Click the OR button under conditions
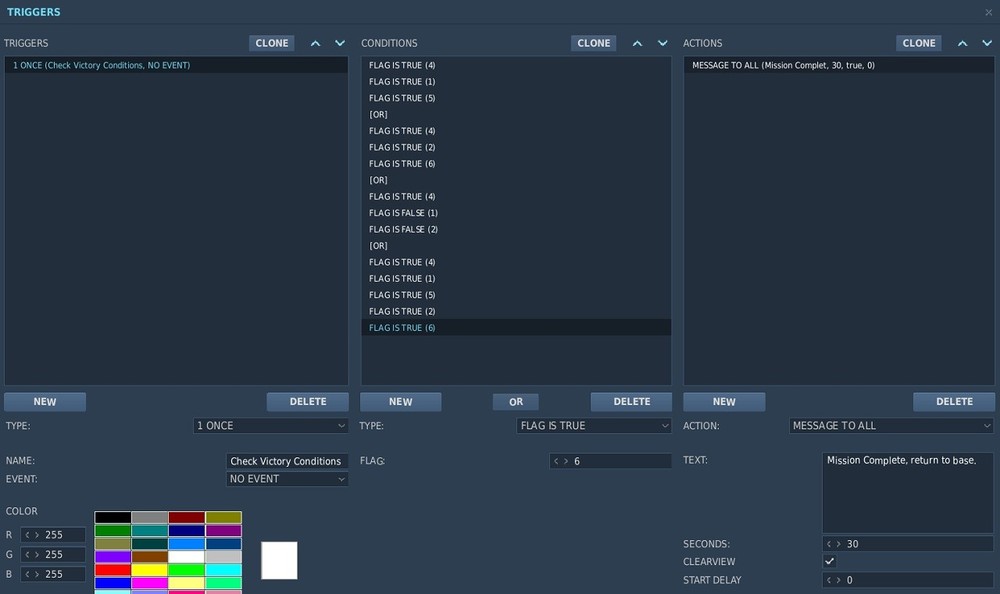The height and width of the screenshot is (594, 1000). pyautogui.click(x=516, y=402)
